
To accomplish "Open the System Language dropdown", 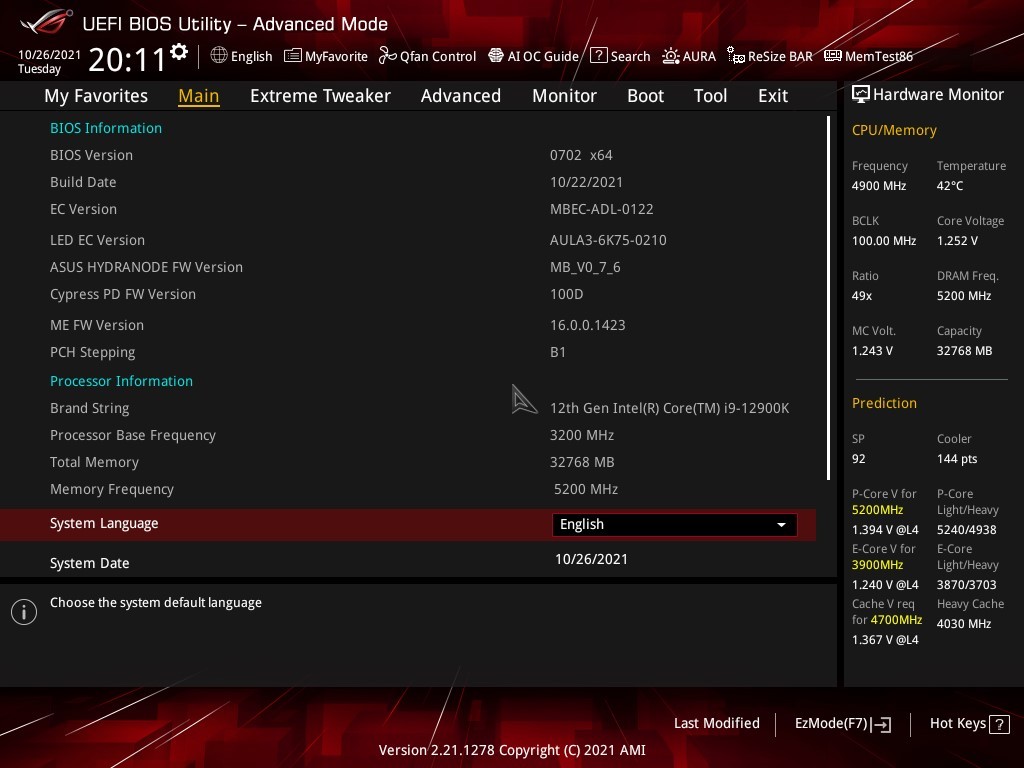I will [675, 524].
